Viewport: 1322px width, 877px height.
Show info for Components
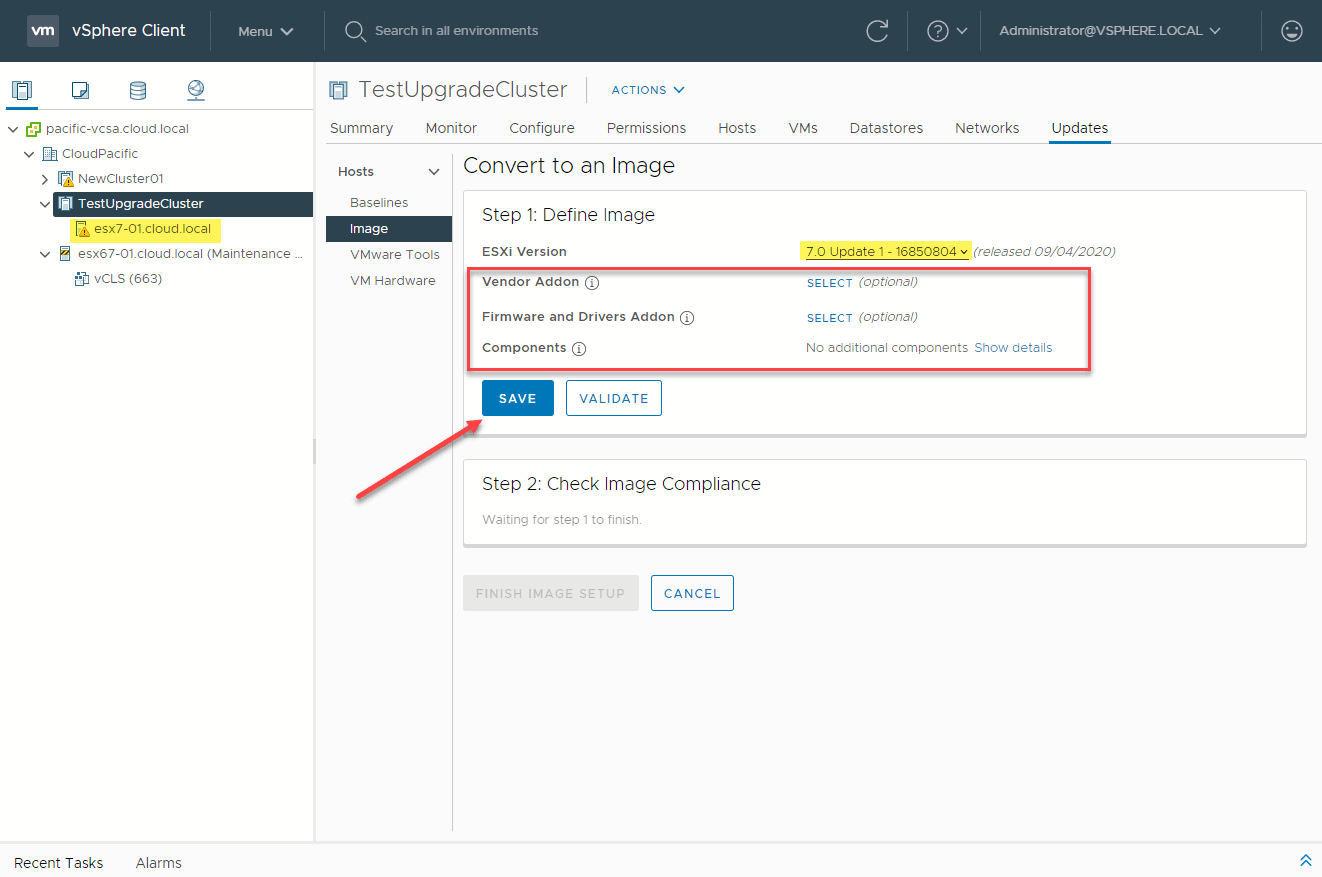coord(579,349)
